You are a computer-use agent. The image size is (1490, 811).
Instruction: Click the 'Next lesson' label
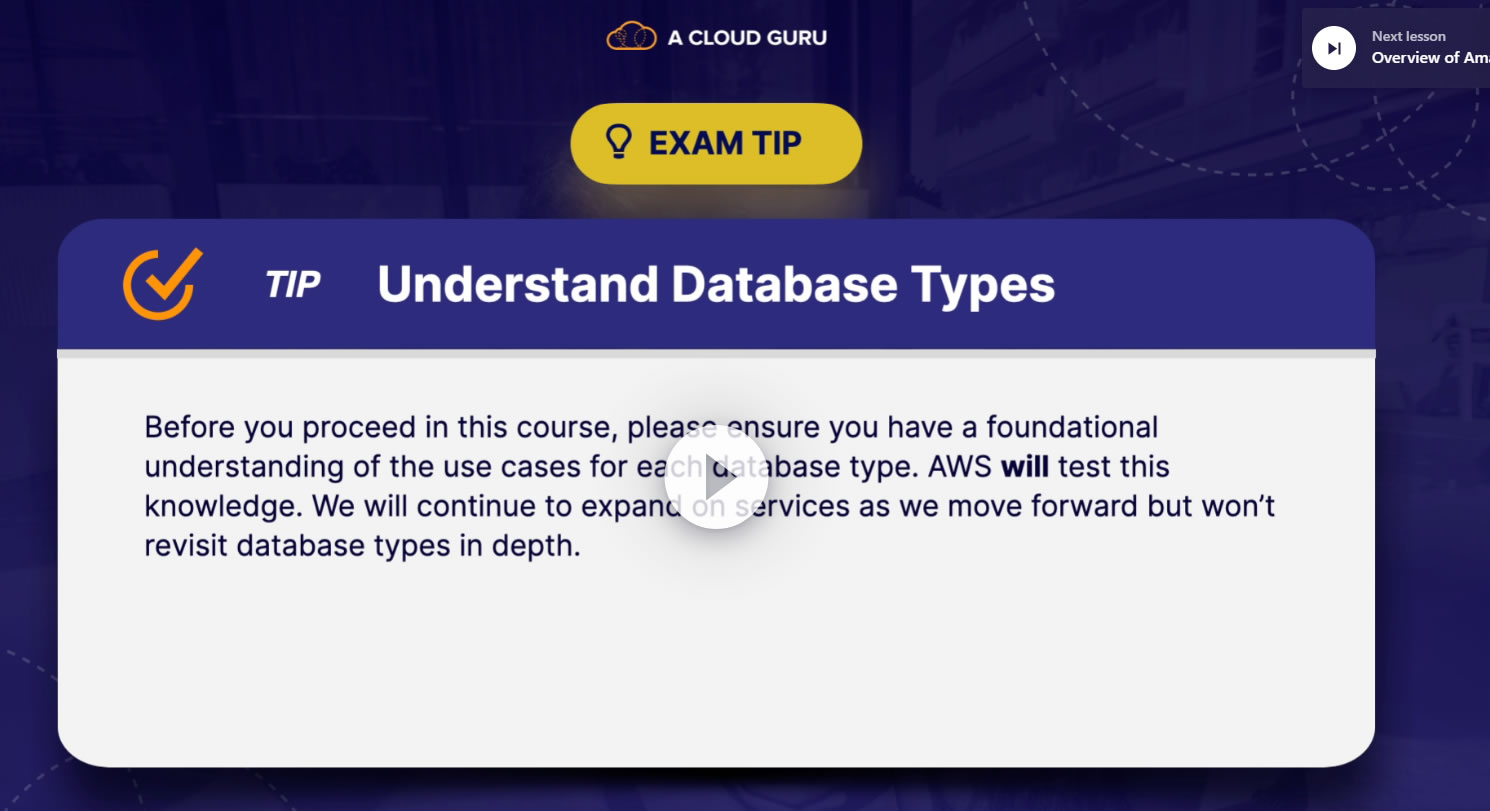click(x=1408, y=36)
